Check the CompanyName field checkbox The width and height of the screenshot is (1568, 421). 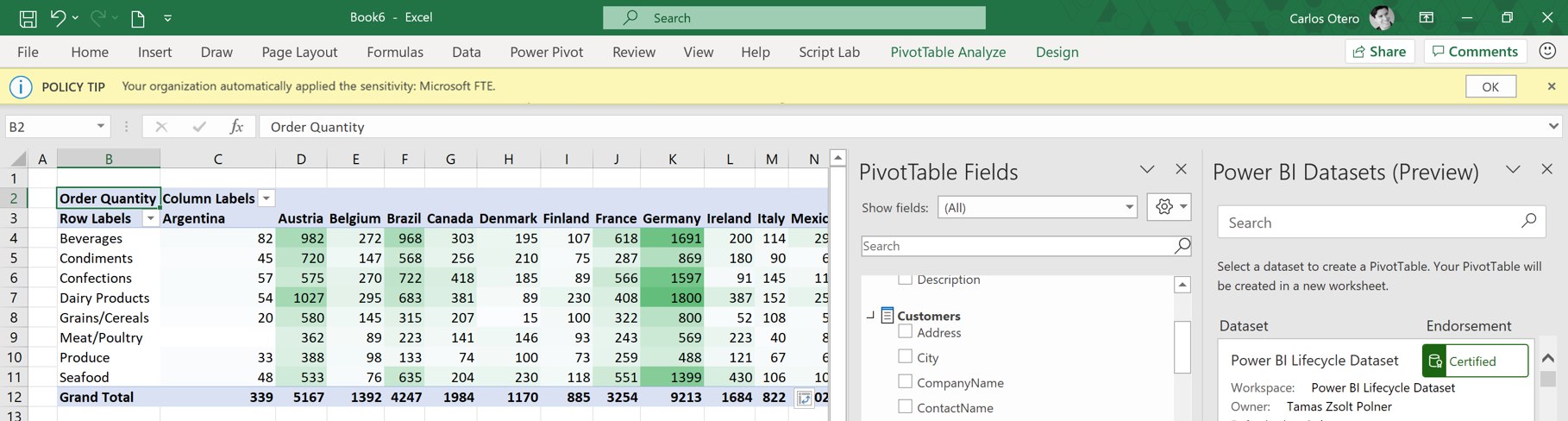coord(905,381)
